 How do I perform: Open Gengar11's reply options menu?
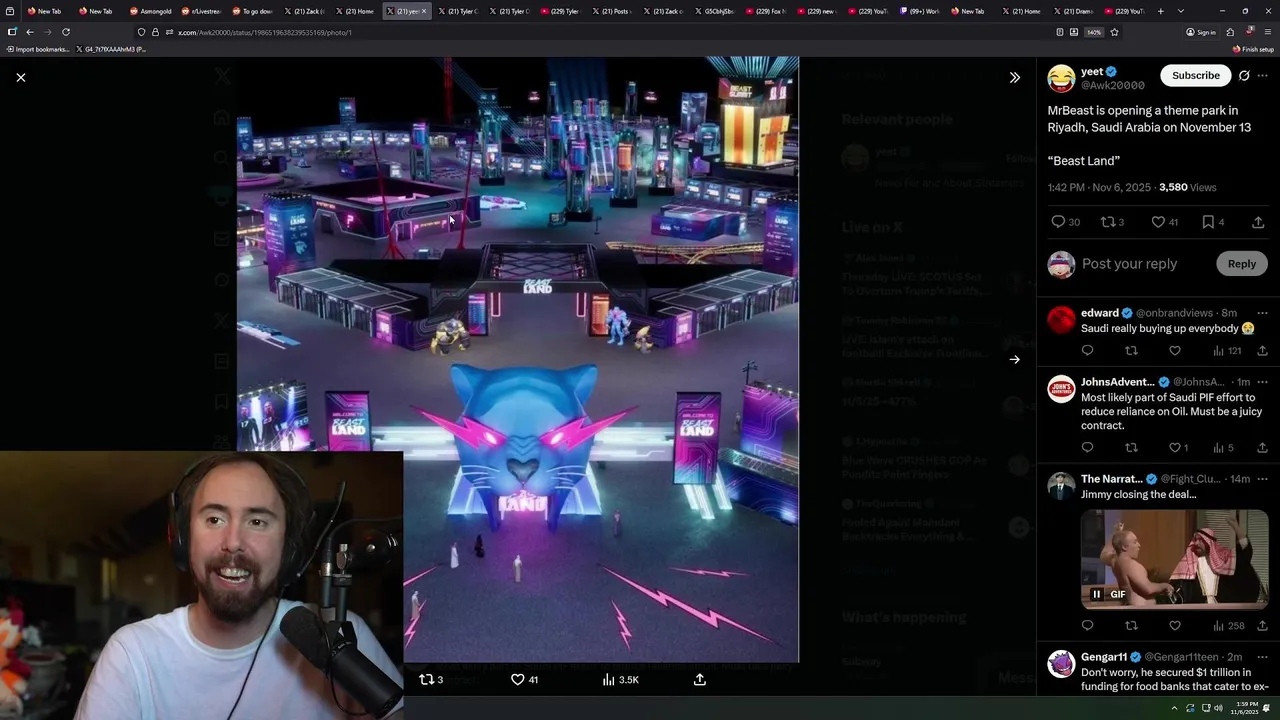[1262, 657]
